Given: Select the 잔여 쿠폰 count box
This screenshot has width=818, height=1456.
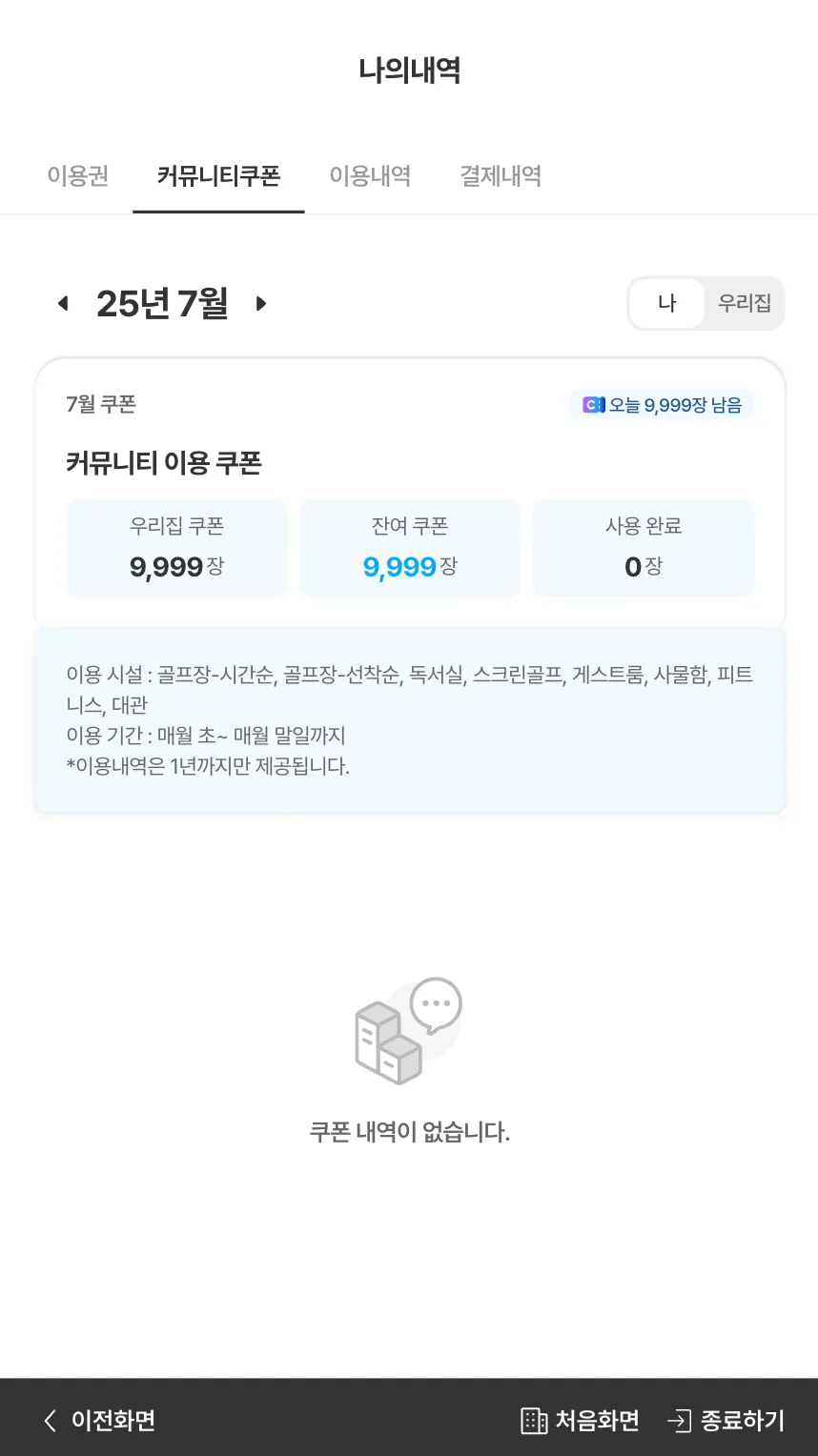Looking at the screenshot, I should (410, 548).
